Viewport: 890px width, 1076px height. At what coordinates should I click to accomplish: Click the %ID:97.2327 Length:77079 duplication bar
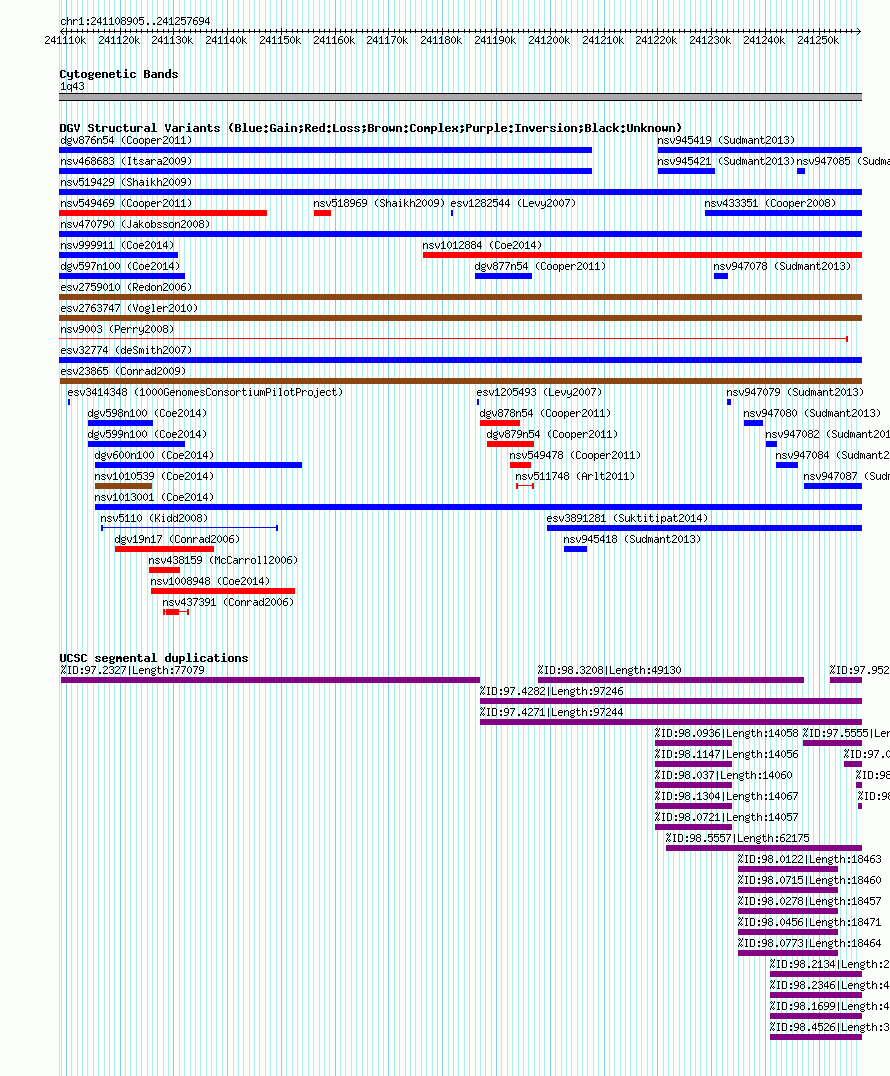(270, 680)
